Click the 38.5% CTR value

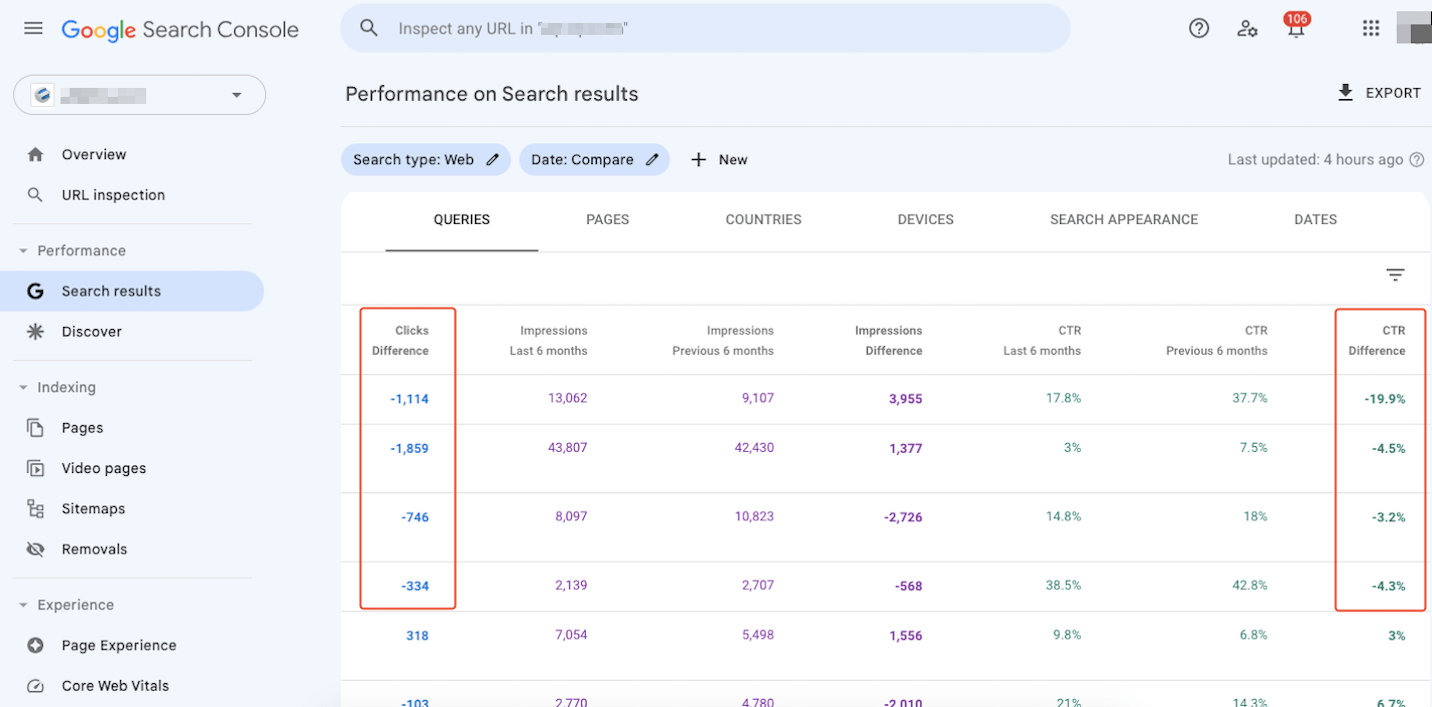(x=1063, y=585)
